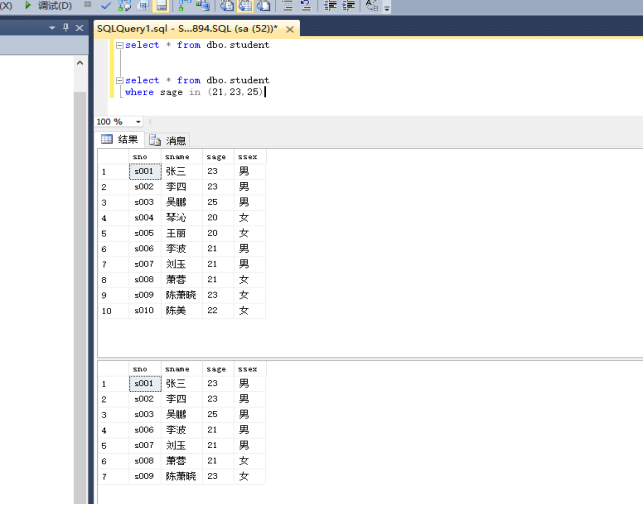
Task: Select the name cell 琴沁
Action: [x=182, y=218]
